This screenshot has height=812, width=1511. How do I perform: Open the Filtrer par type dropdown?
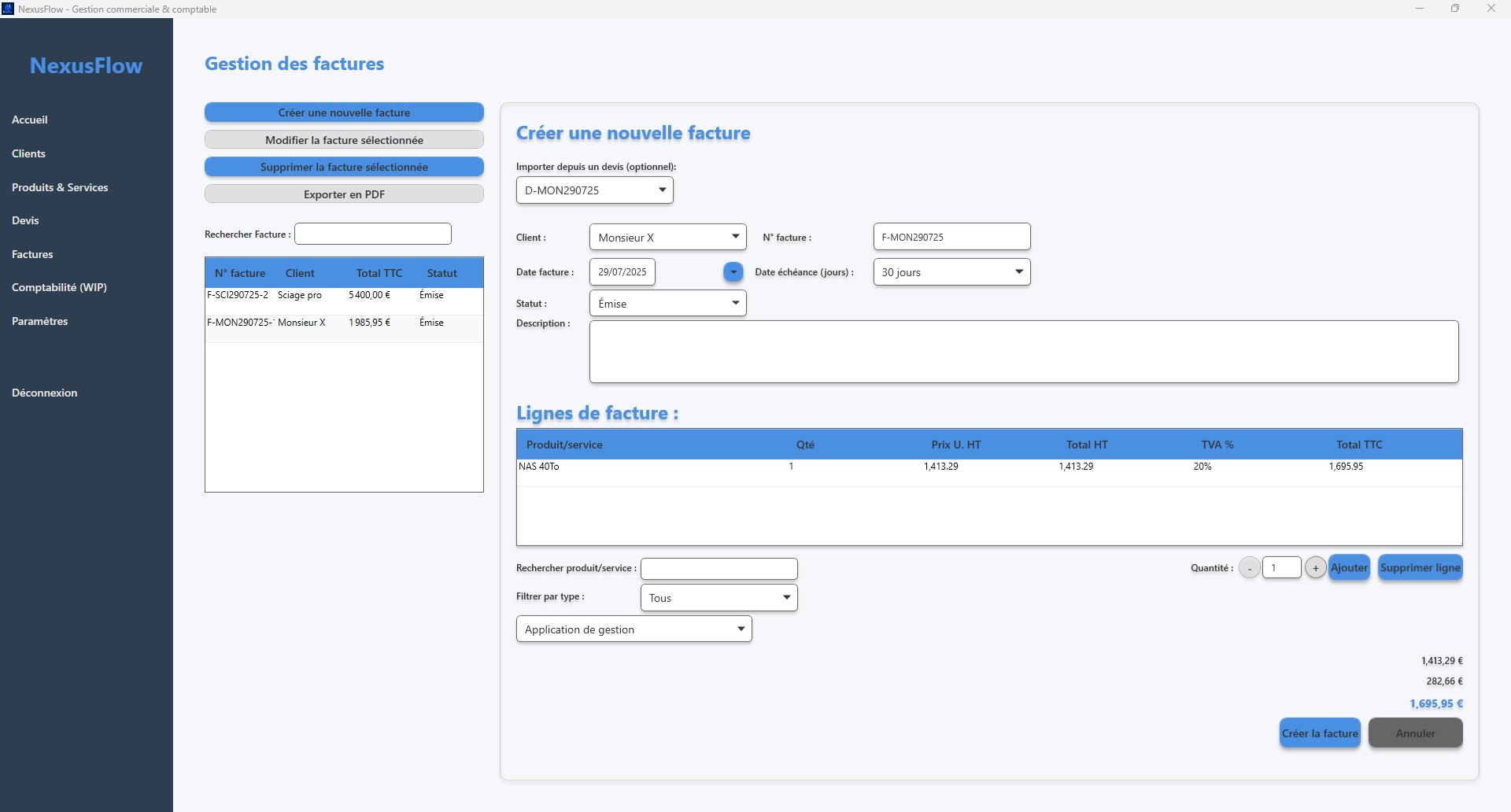tap(719, 598)
